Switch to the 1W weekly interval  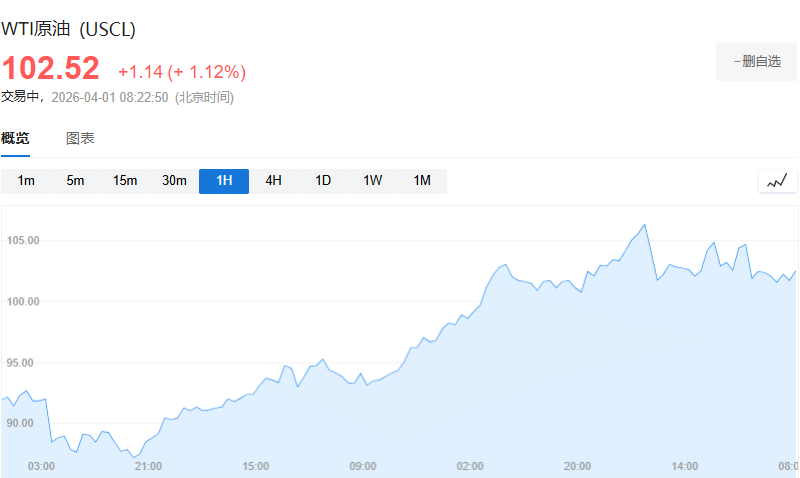click(x=372, y=181)
